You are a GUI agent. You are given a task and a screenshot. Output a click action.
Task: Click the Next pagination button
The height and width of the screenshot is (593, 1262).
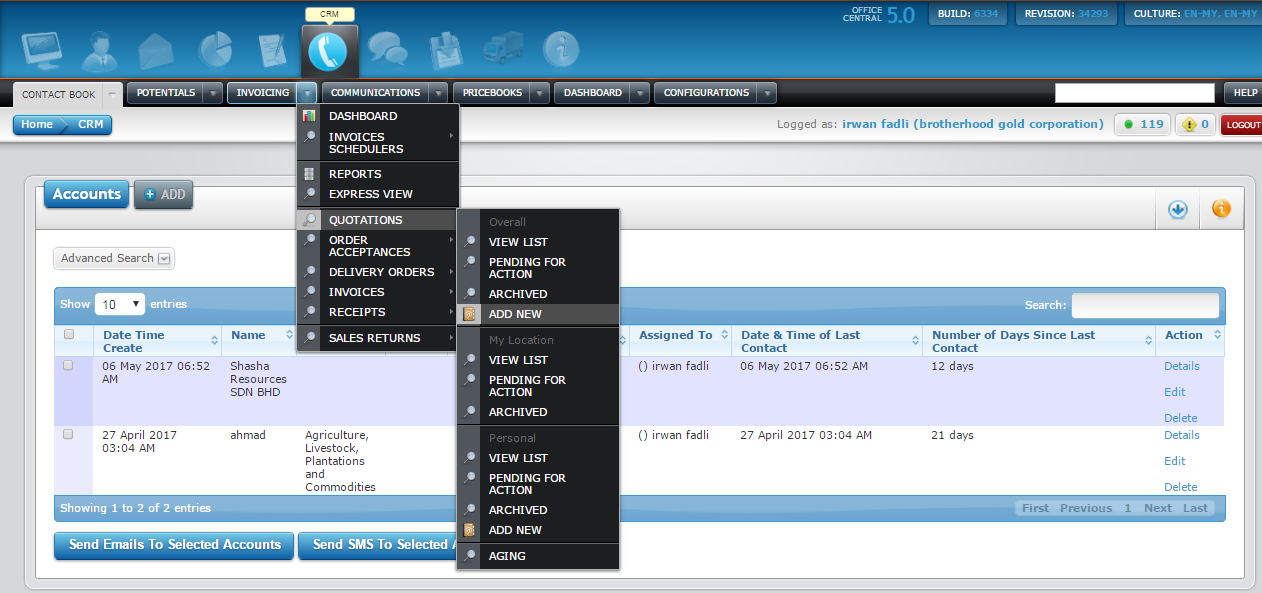[x=1158, y=508]
